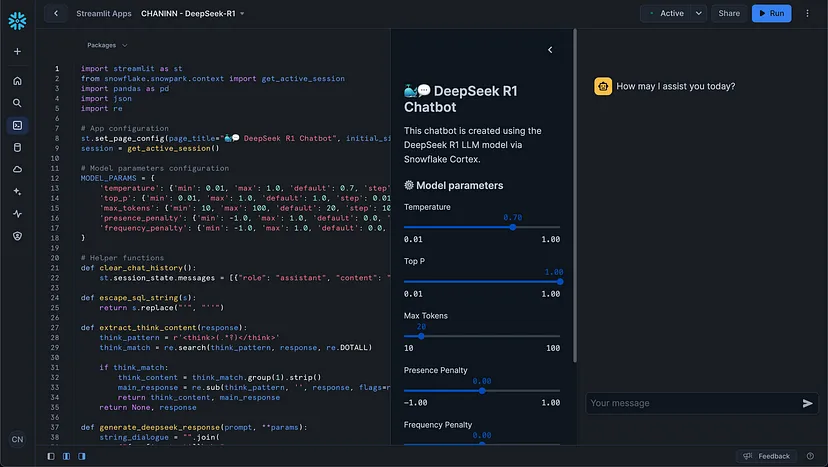Click the app sidebar vertical scrollbar
828x467 pixels.
575,195
